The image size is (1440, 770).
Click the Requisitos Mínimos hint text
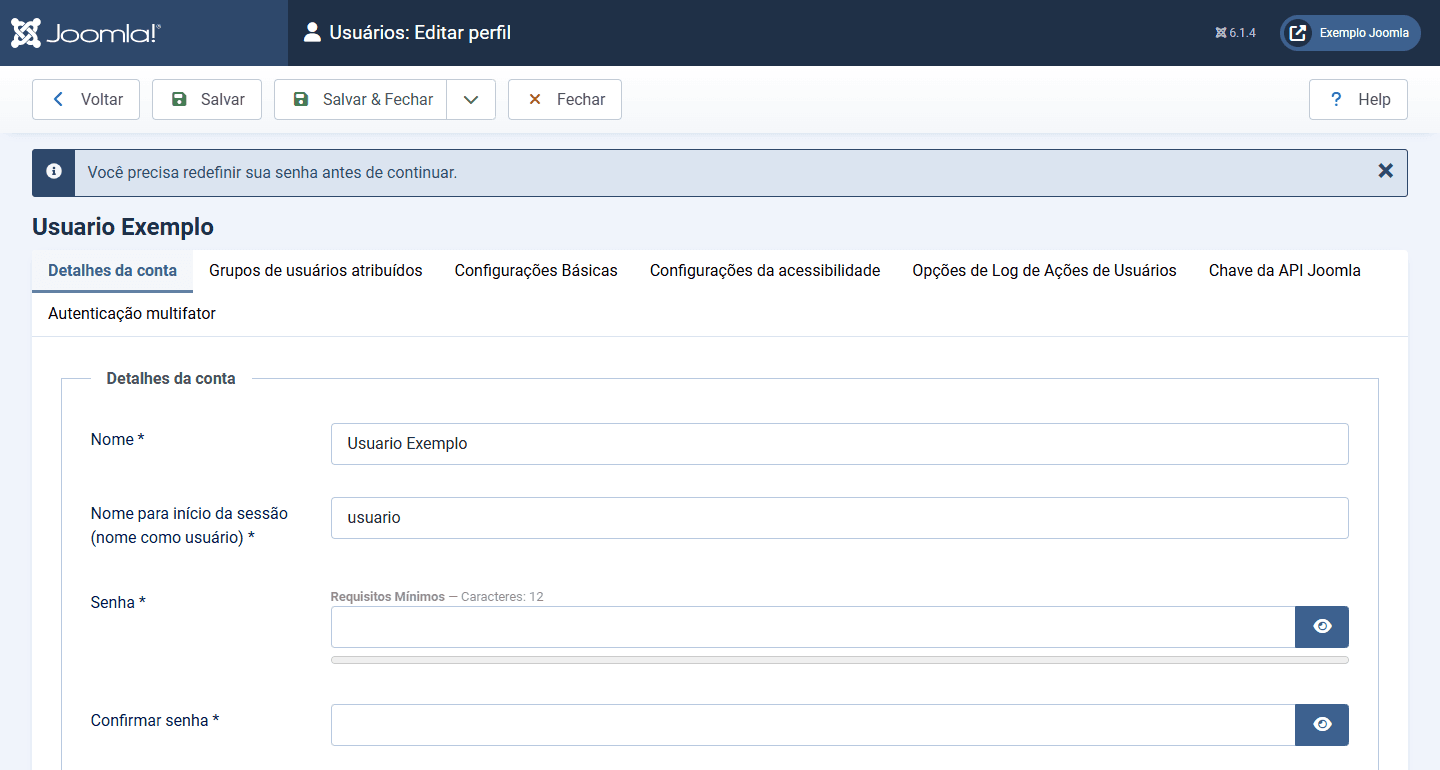tap(437, 597)
